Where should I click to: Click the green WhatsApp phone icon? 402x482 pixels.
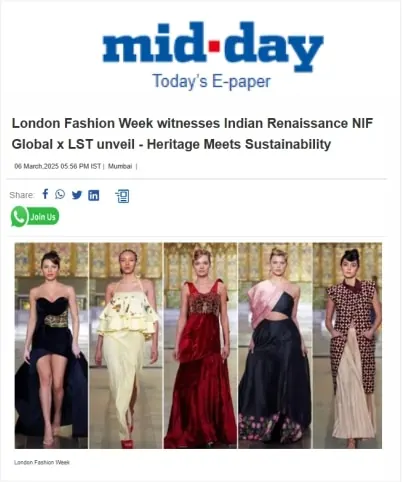click(19, 216)
